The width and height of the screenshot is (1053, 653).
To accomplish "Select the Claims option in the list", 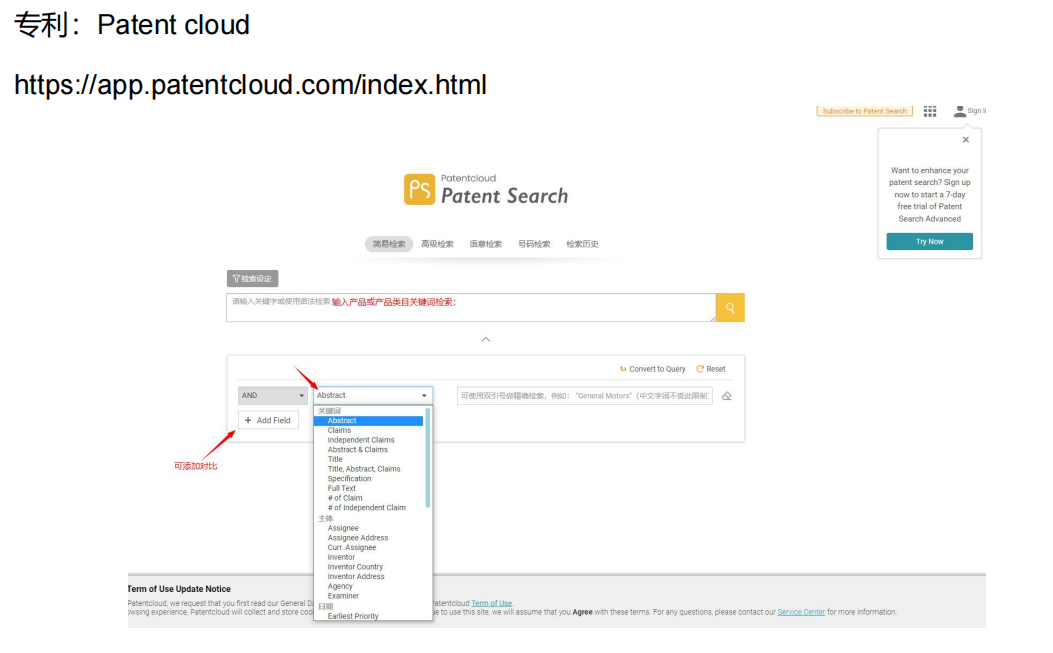I will tap(339, 431).
